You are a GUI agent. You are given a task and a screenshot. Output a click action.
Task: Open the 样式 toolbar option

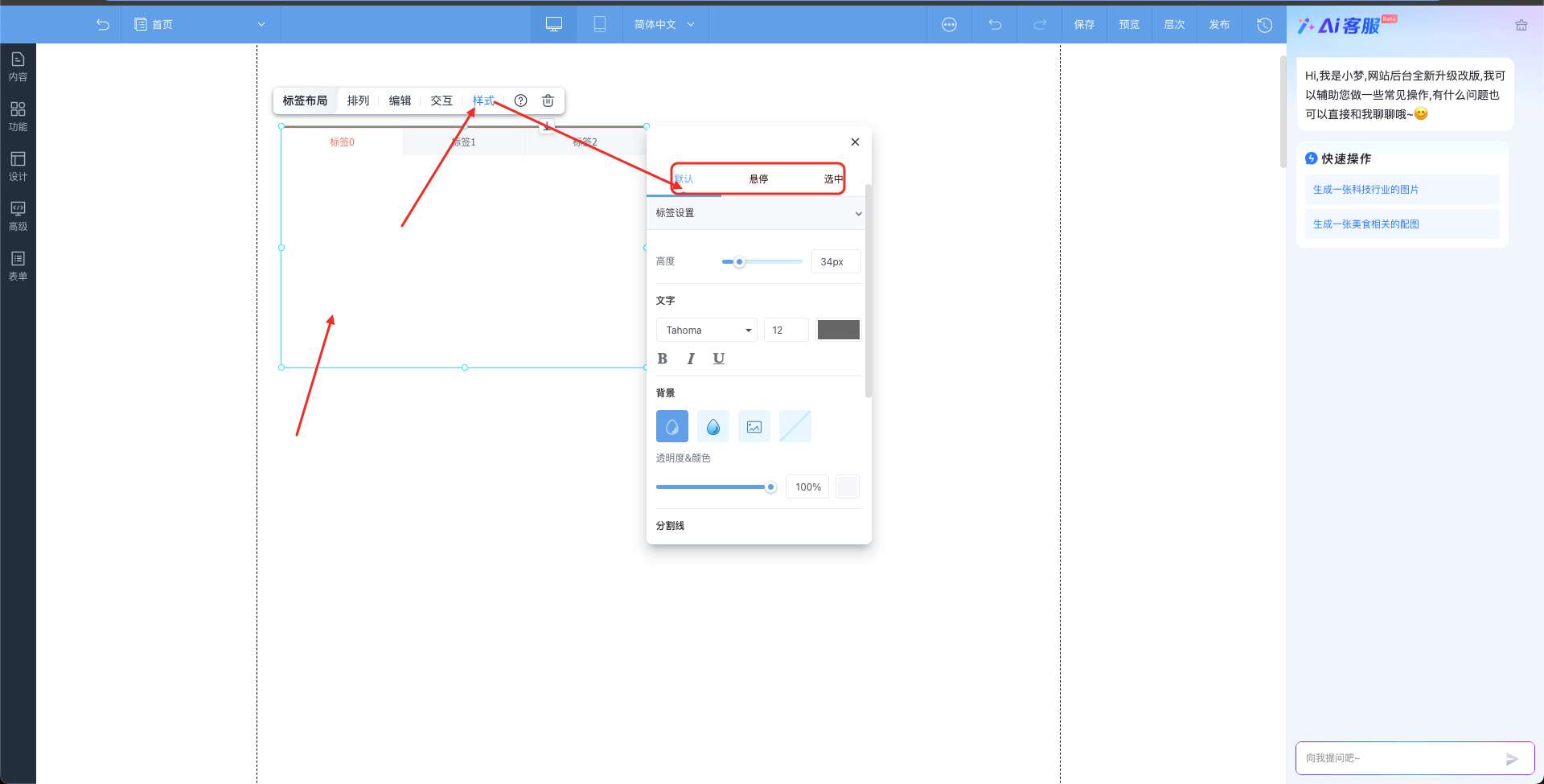[x=483, y=101]
